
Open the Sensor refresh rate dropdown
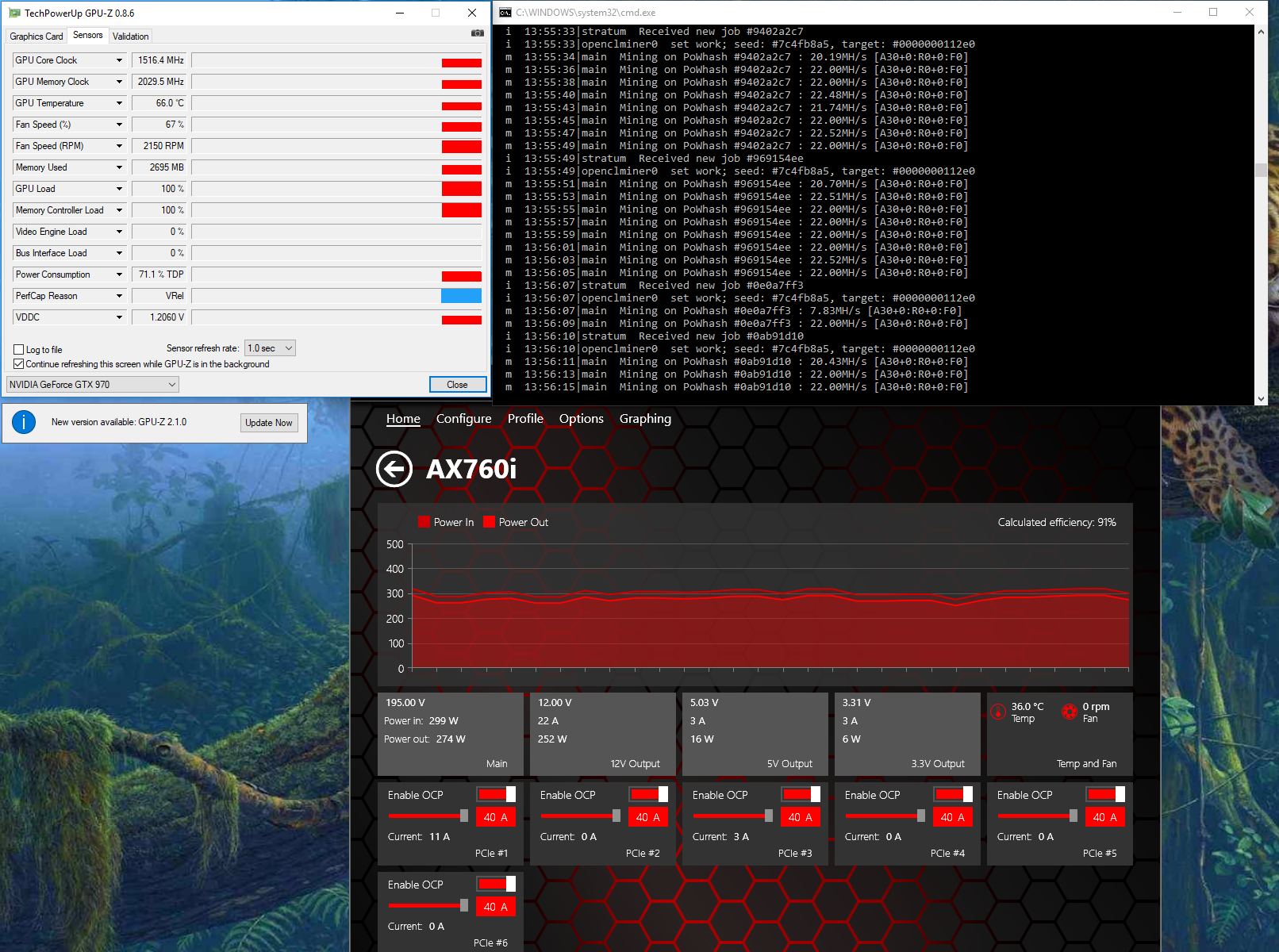click(x=270, y=348)
